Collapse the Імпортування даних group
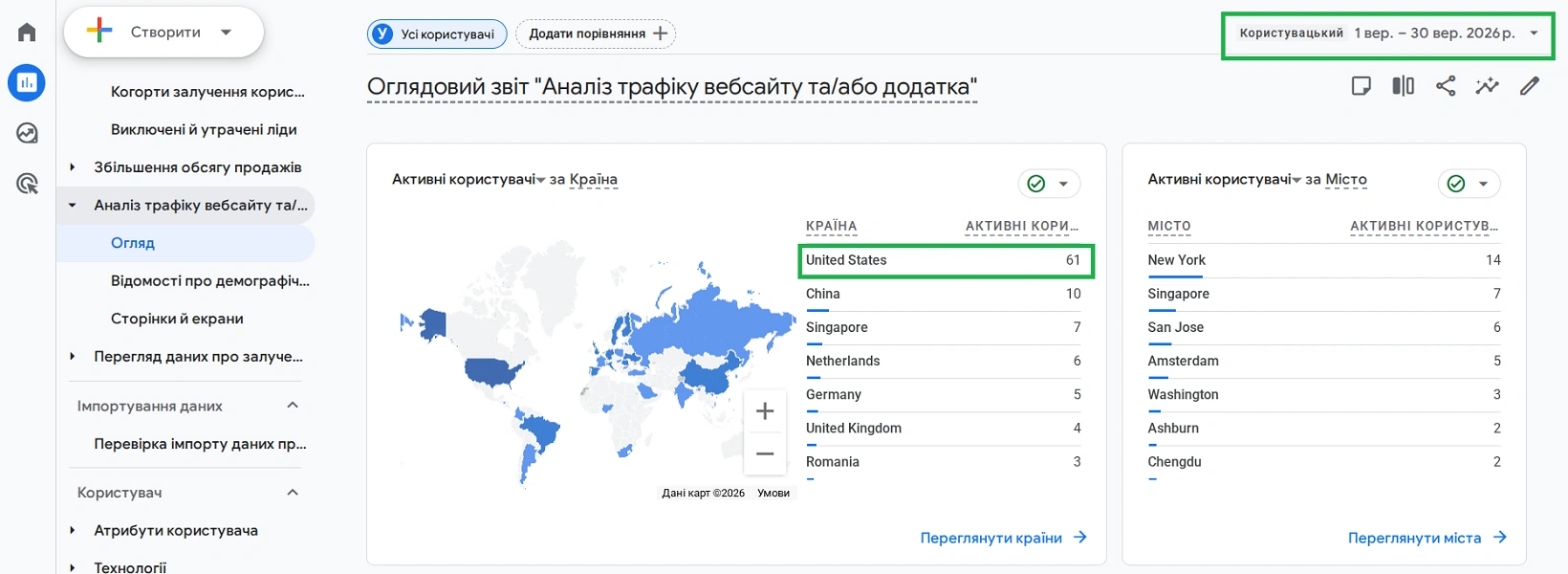 point(293,406)
